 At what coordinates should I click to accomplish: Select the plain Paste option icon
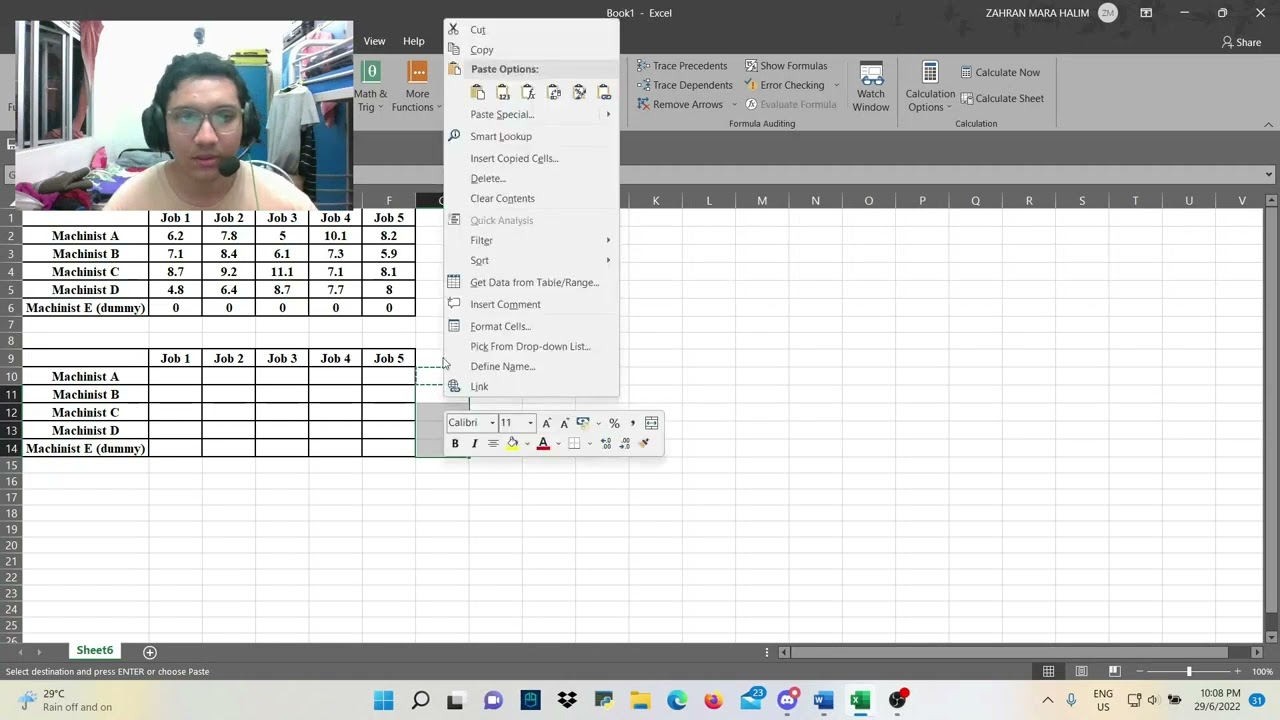pyautogui.click(x=478, y=92)
